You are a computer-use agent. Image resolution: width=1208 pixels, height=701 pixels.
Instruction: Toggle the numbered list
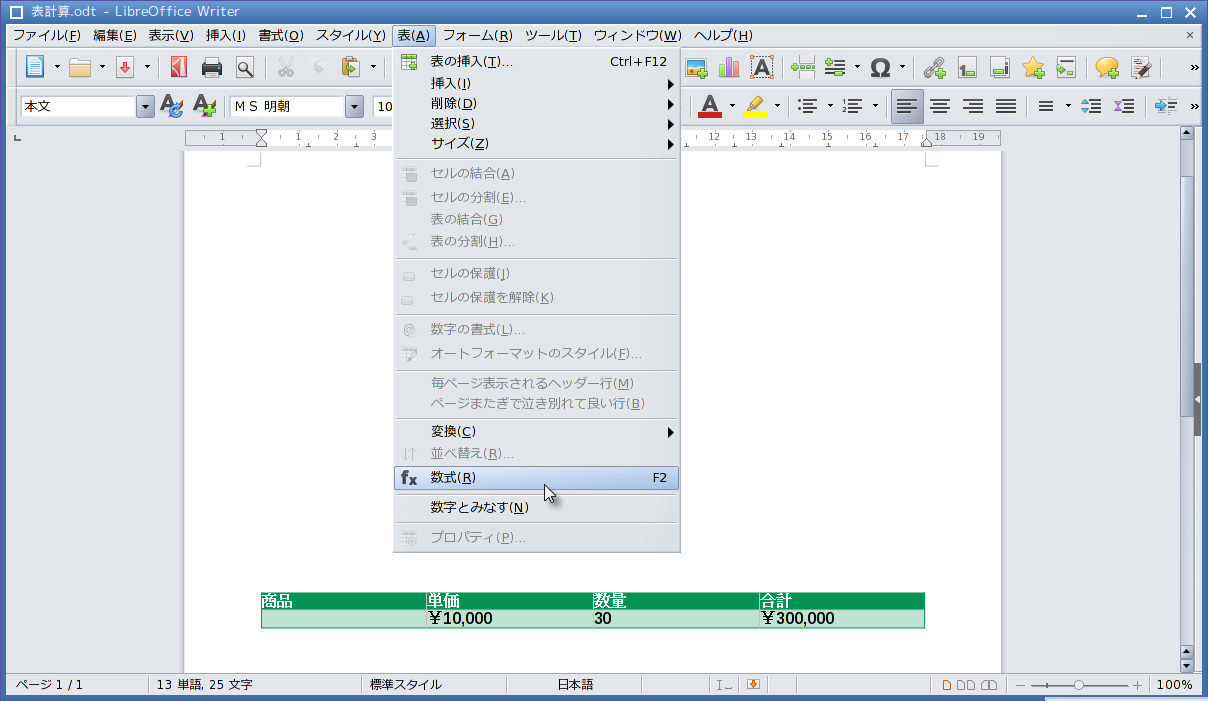pyautogui.click(x=852, y=105)
